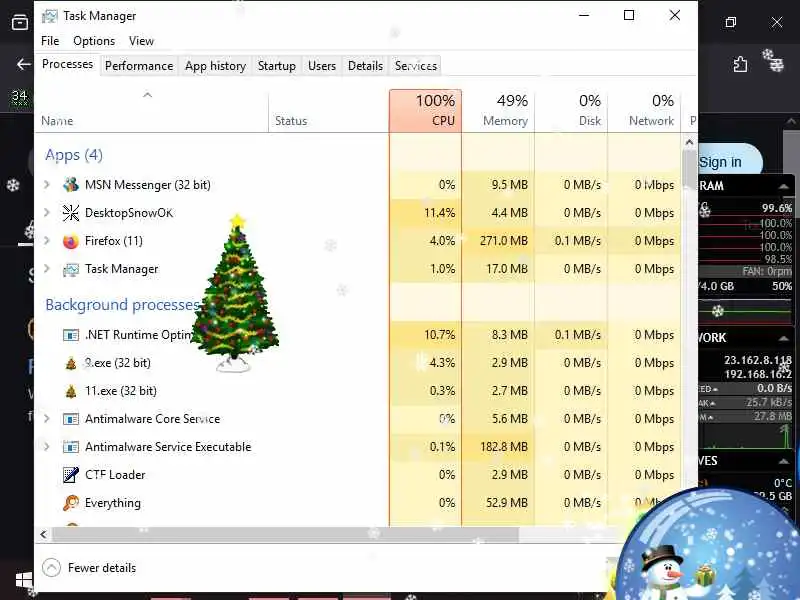Image resolution: width=800 pixels, height=600 pixels.
Task: Click the Firefox process icon
Action: pyautogui.click(x=70, y=241)
